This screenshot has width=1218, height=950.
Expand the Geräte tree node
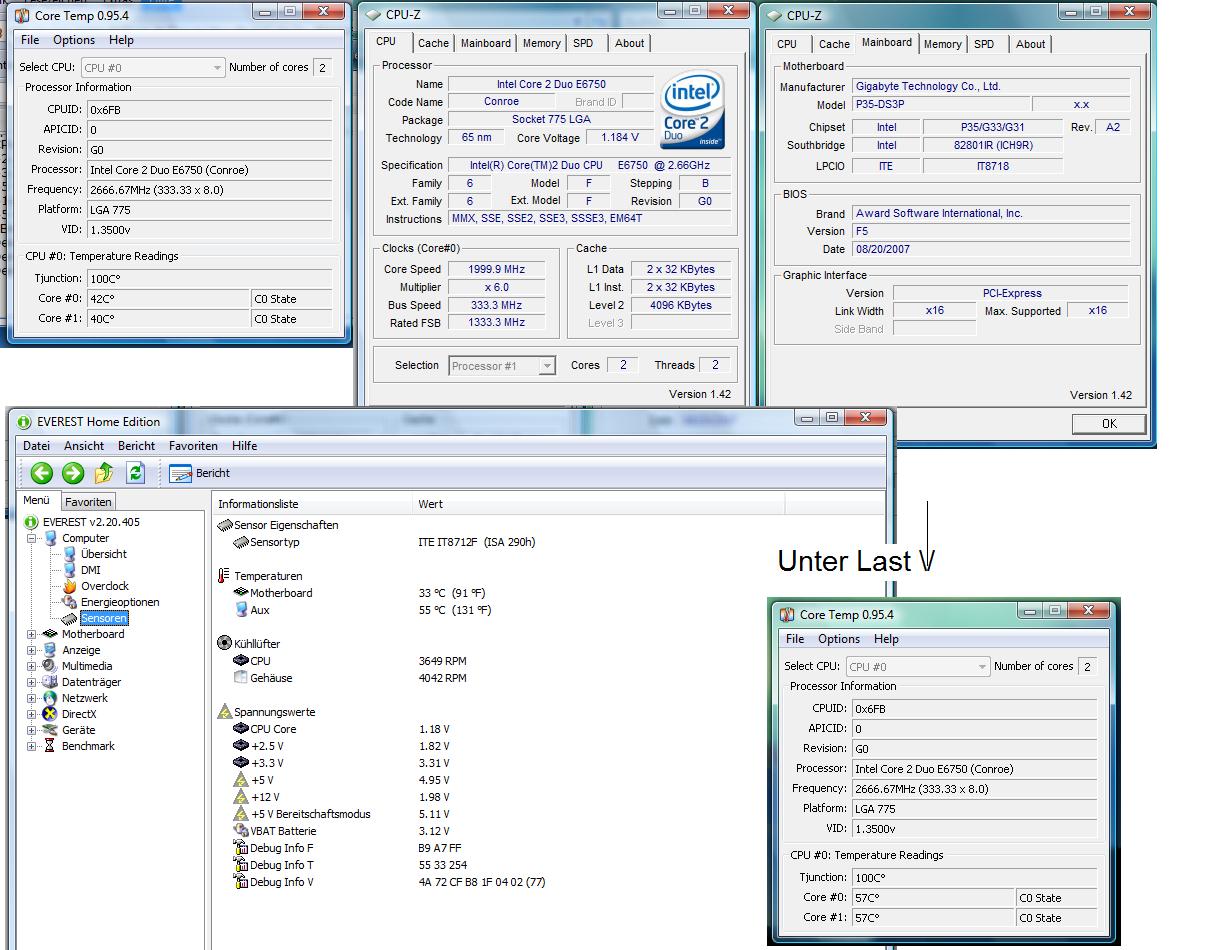[x=32, y=730]
